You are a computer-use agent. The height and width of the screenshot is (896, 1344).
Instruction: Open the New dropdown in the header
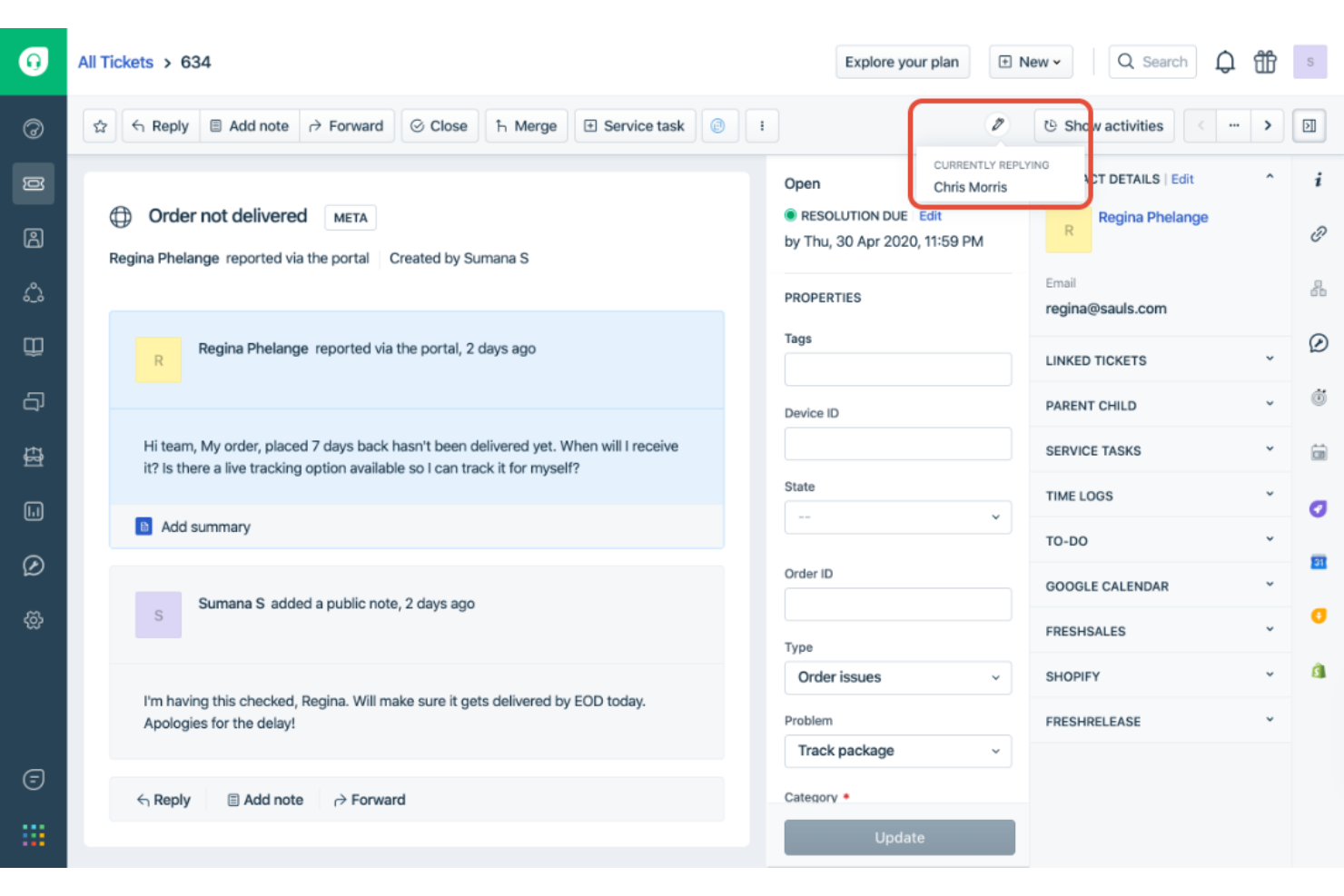[x=1030, y=62]
